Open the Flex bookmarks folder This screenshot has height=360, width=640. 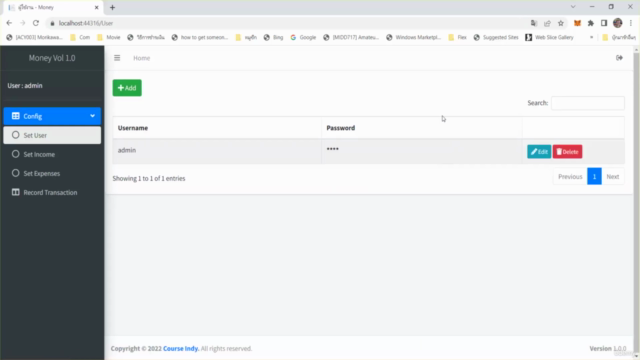(x=458, y=37)
